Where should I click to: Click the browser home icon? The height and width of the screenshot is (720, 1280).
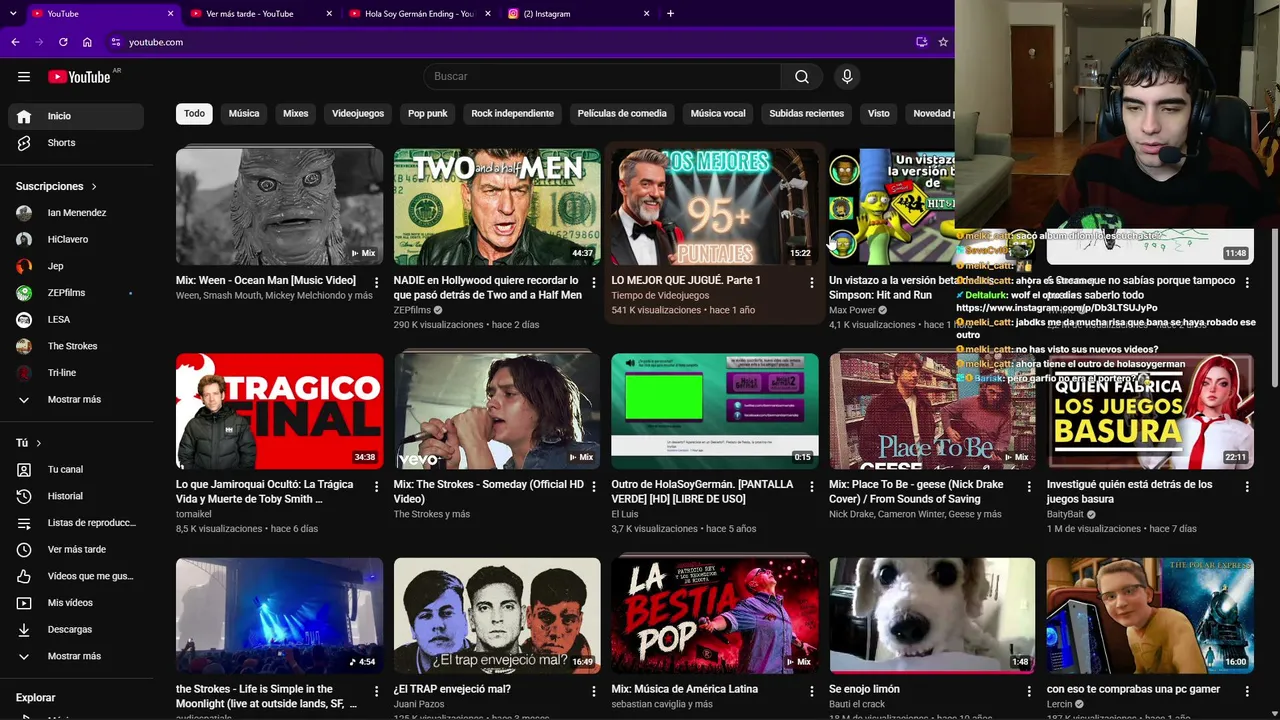pos(87,42)
